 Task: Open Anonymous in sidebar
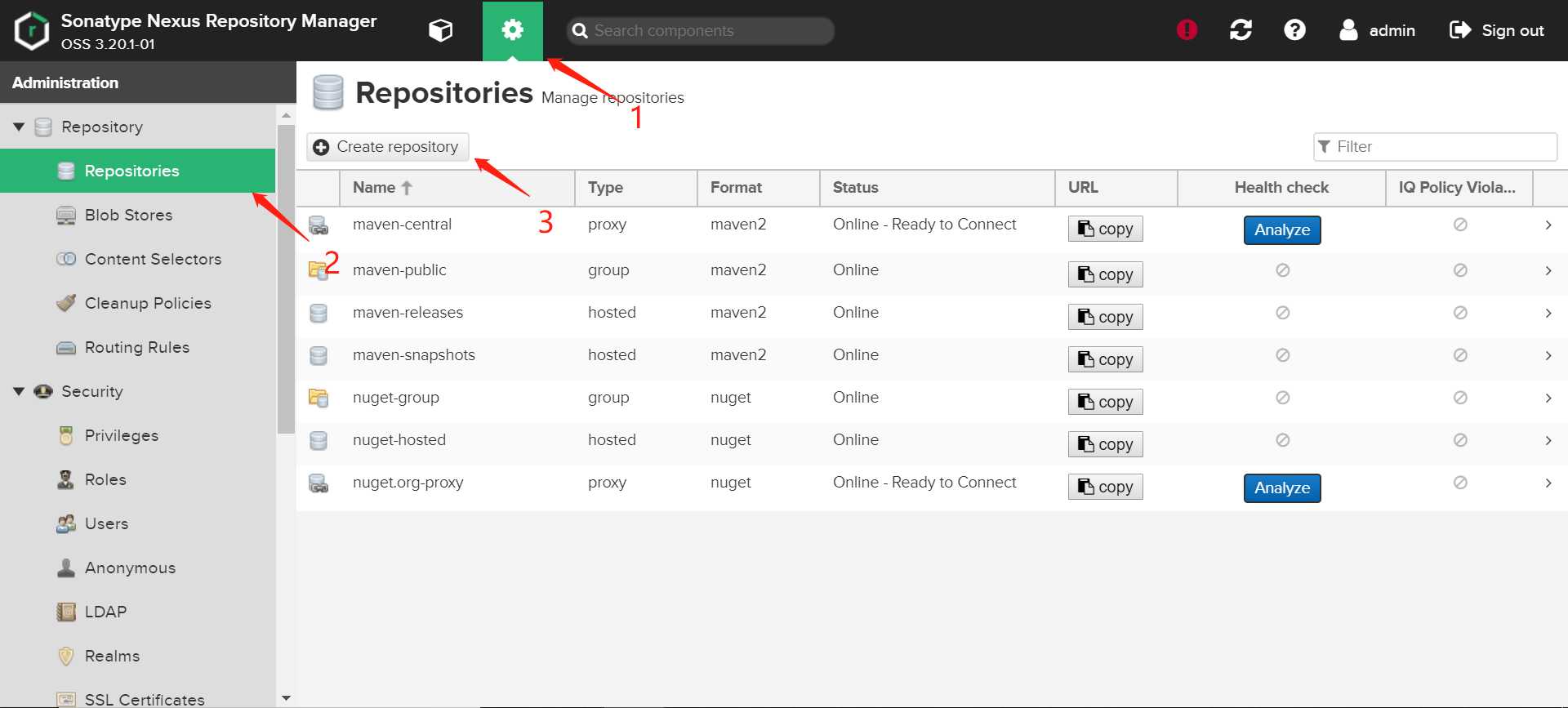tap(137, 568)
